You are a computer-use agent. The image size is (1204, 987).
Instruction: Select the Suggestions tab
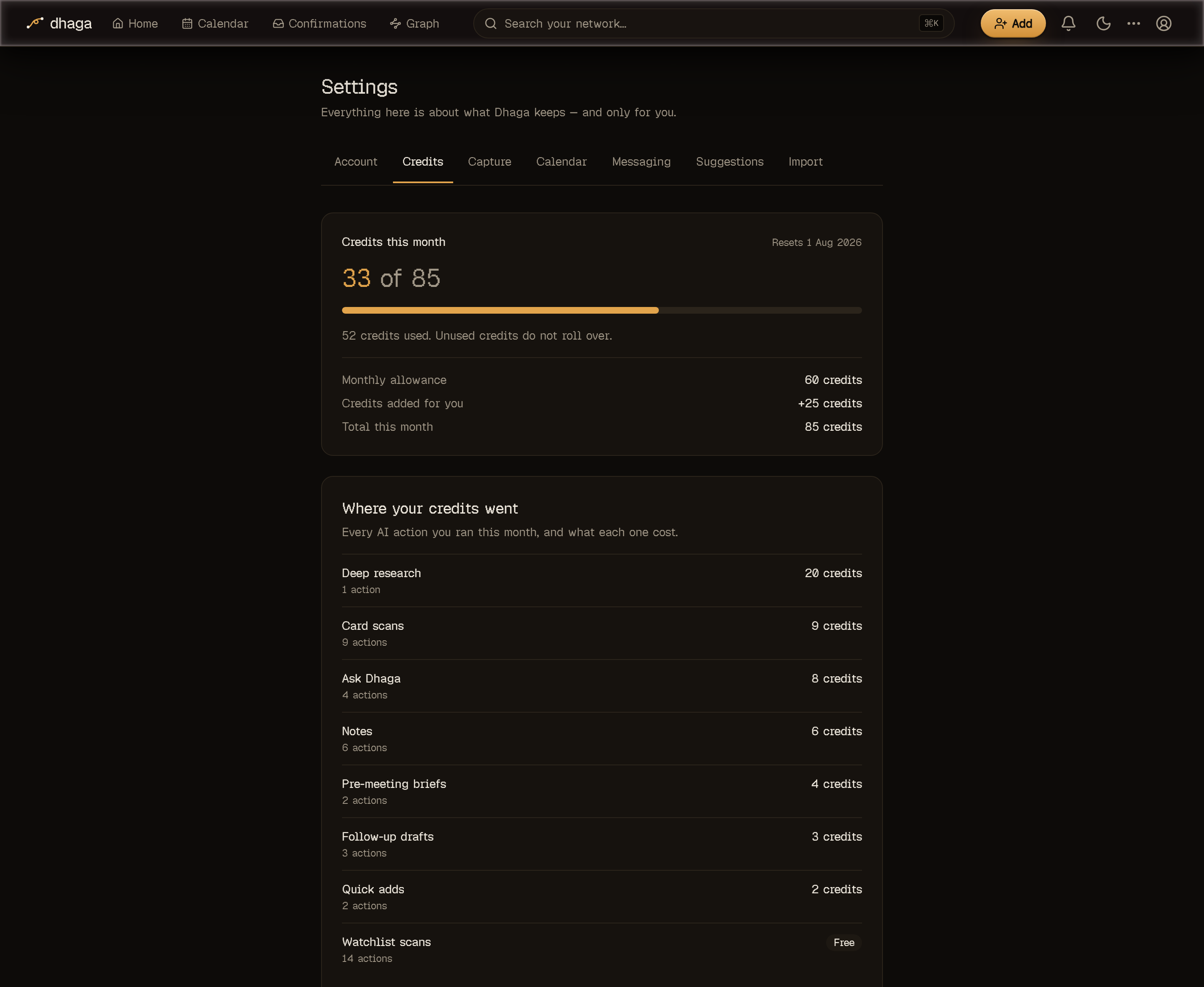730,161
